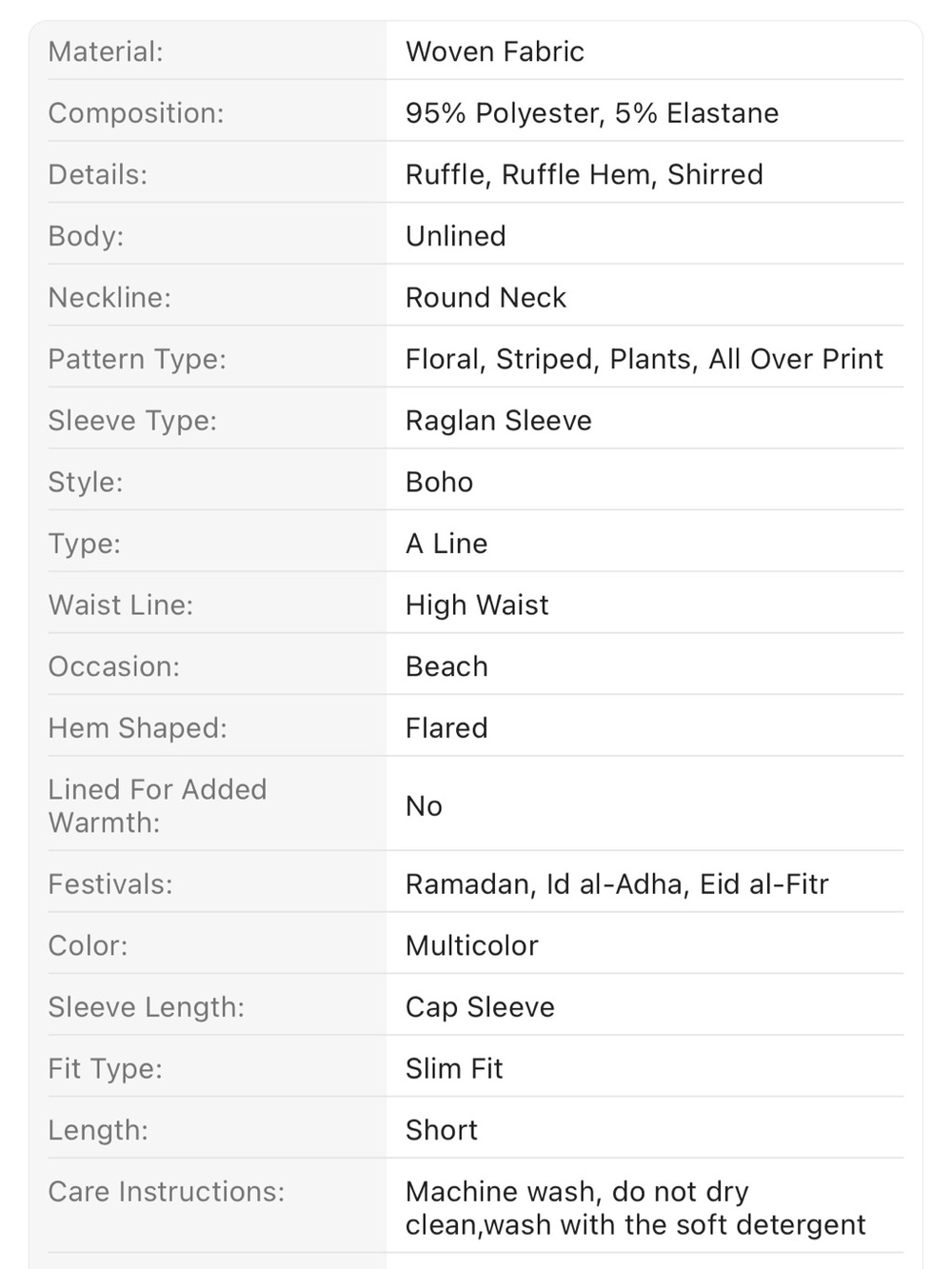Tap the A Line type value
The height and width of the screenshot is (1269, 952).
[x=446, y=544]
